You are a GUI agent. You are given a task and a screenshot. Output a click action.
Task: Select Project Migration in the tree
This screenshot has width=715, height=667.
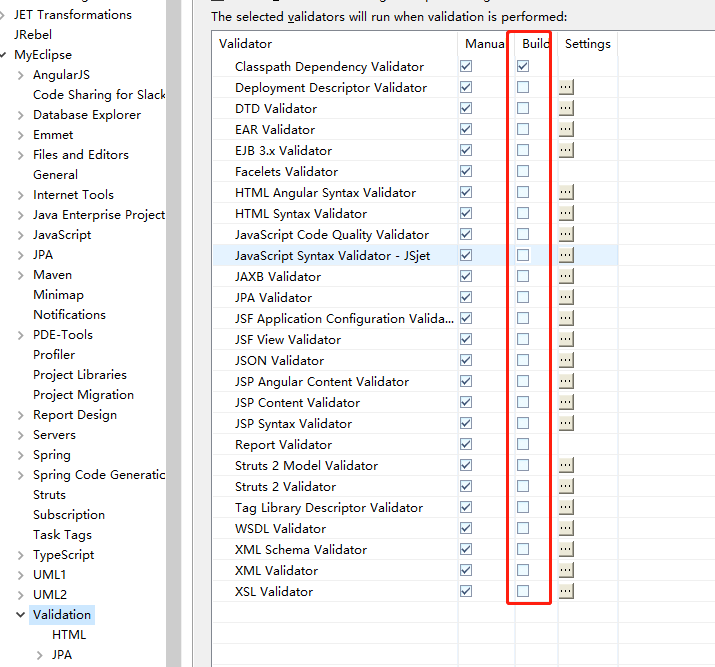coord(83,395)
